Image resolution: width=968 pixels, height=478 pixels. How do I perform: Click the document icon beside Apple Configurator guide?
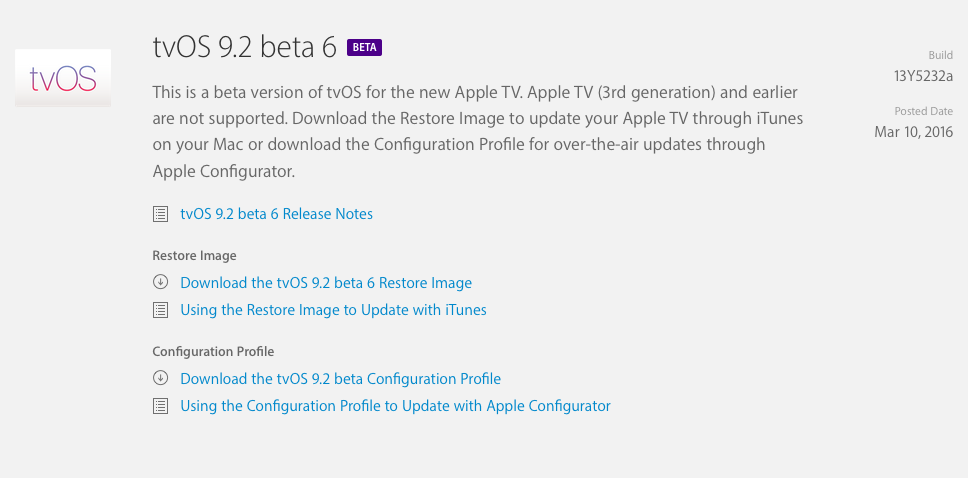pos(161,406)
